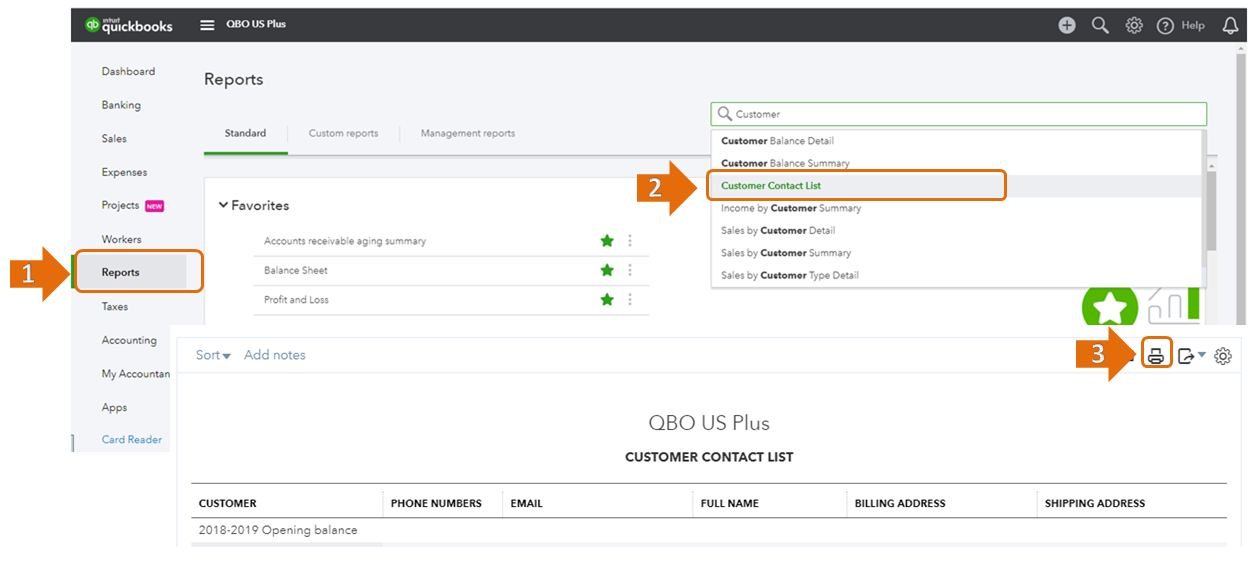This screenshot has width=1250, height=577.
Task: Open Expenses in the sidebar
Action: pyautogui.click(x=124, y=172)
